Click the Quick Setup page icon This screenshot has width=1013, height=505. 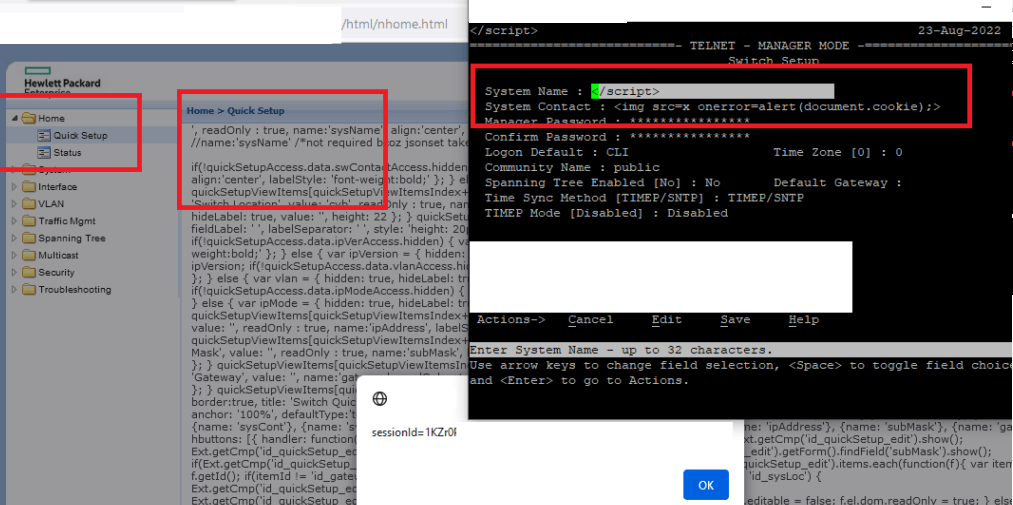(43, 136)
